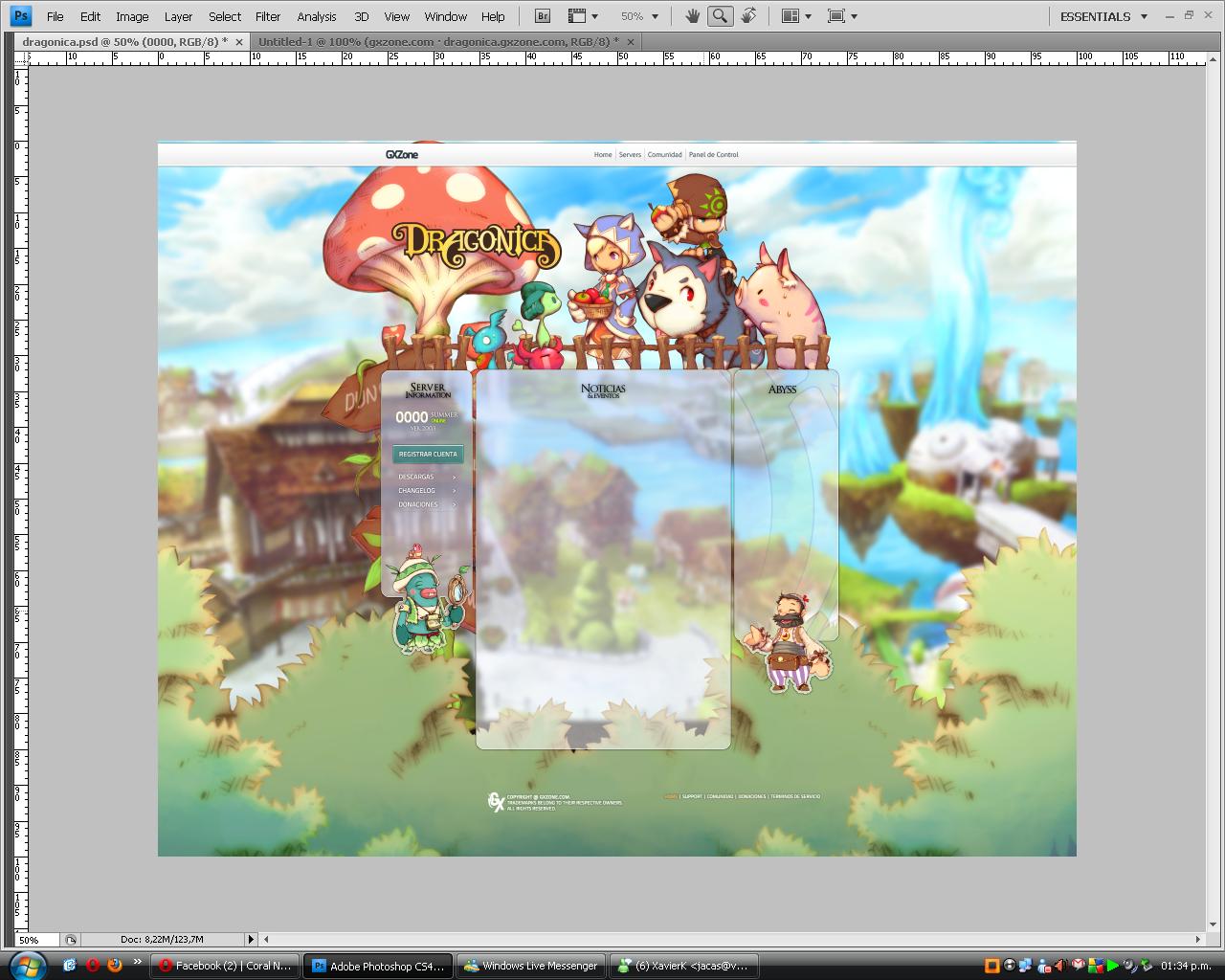Open the Arrange Documents dropdown
1225x980 pixels.
click(x=796, y=16)
